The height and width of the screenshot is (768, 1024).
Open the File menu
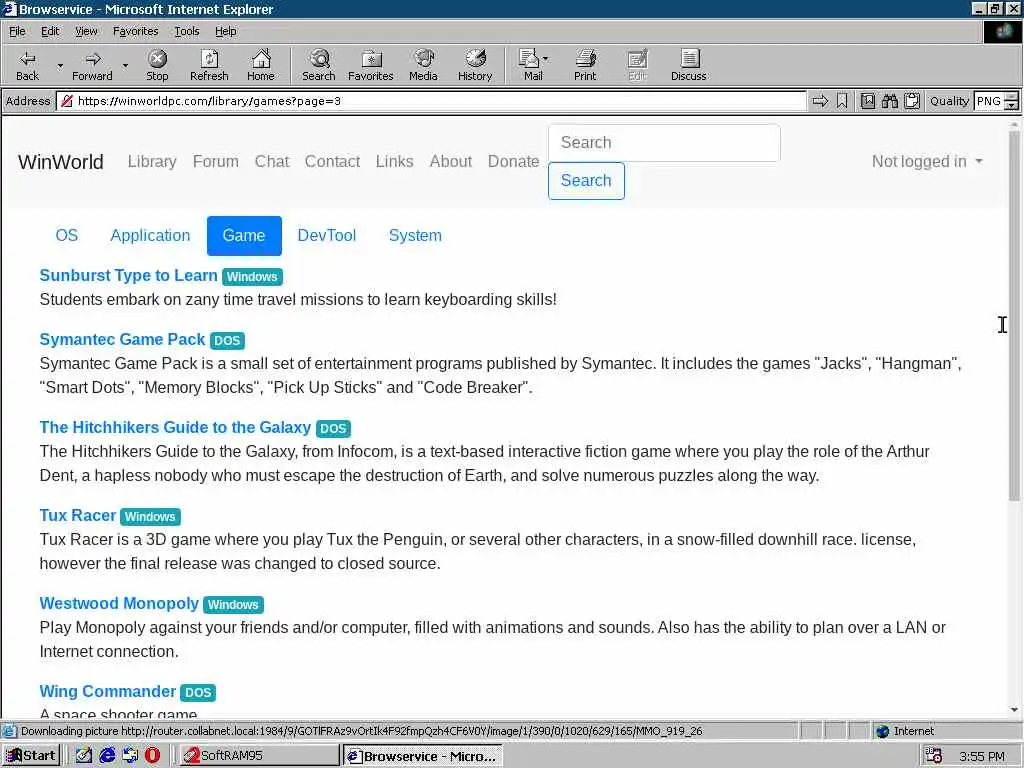(17, 31)
